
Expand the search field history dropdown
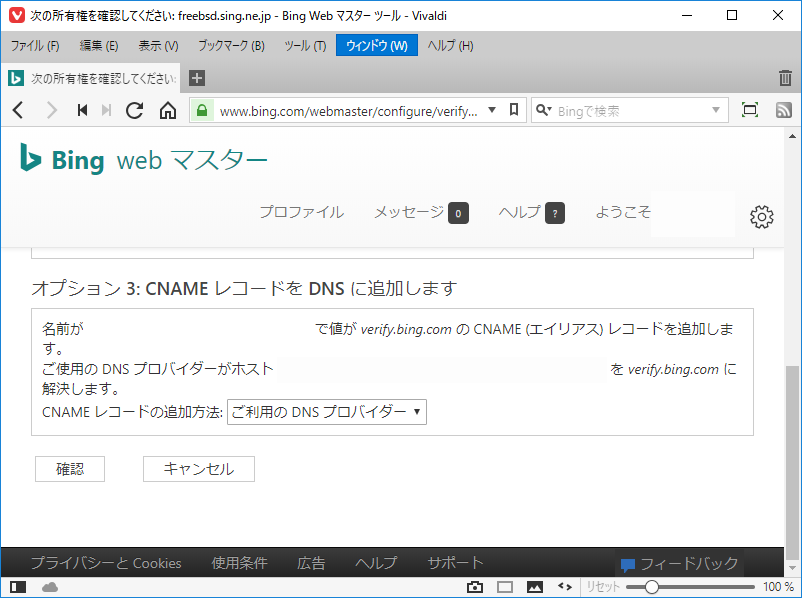(716, 110)
